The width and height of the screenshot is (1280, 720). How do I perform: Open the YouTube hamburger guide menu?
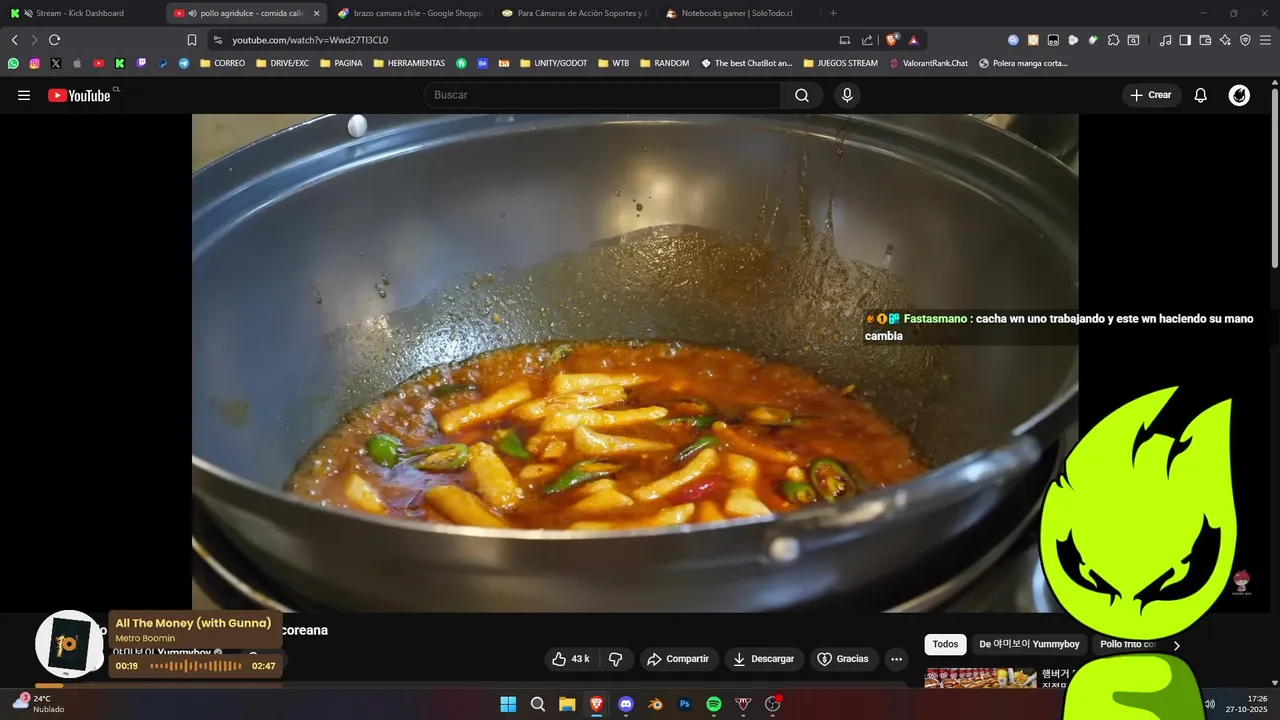coord(24,95)
